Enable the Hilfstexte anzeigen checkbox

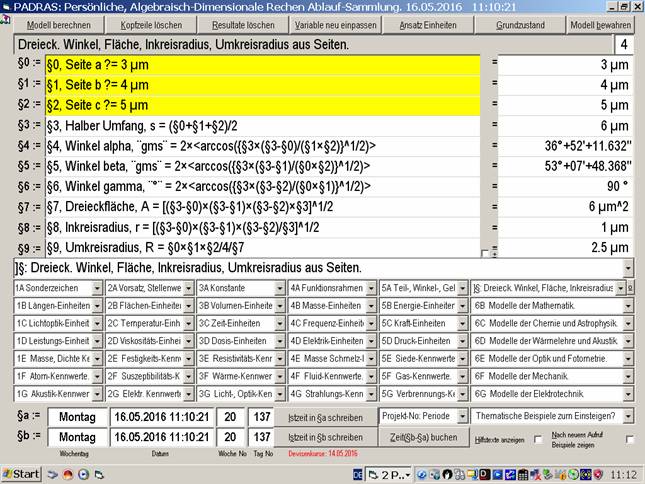(x=538, y=439)
